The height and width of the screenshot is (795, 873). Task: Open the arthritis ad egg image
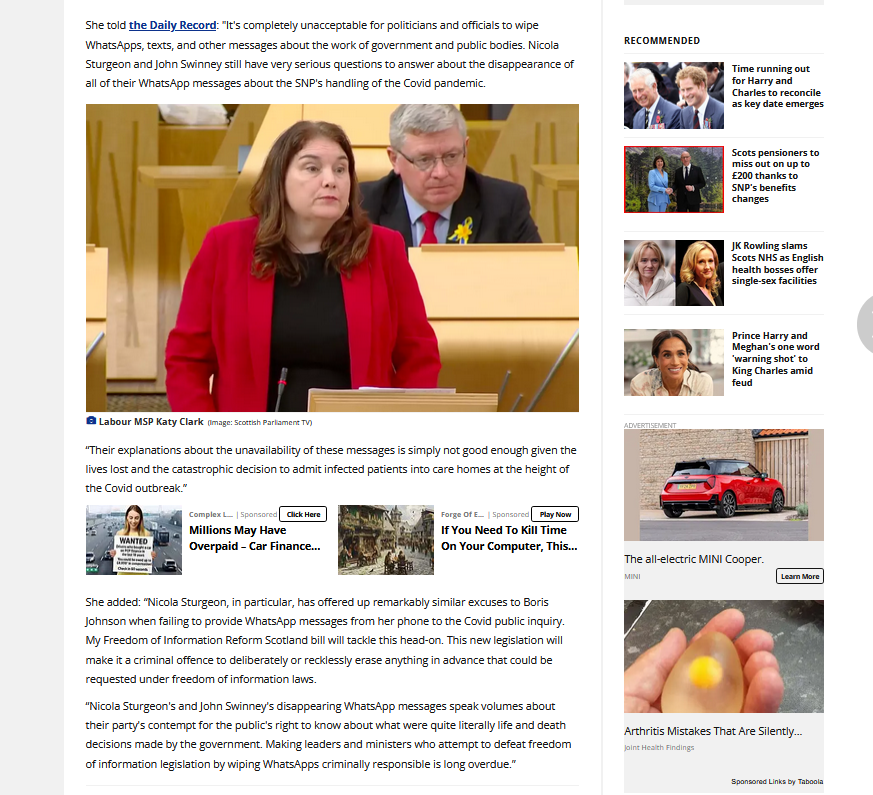[x=724, y=656]
